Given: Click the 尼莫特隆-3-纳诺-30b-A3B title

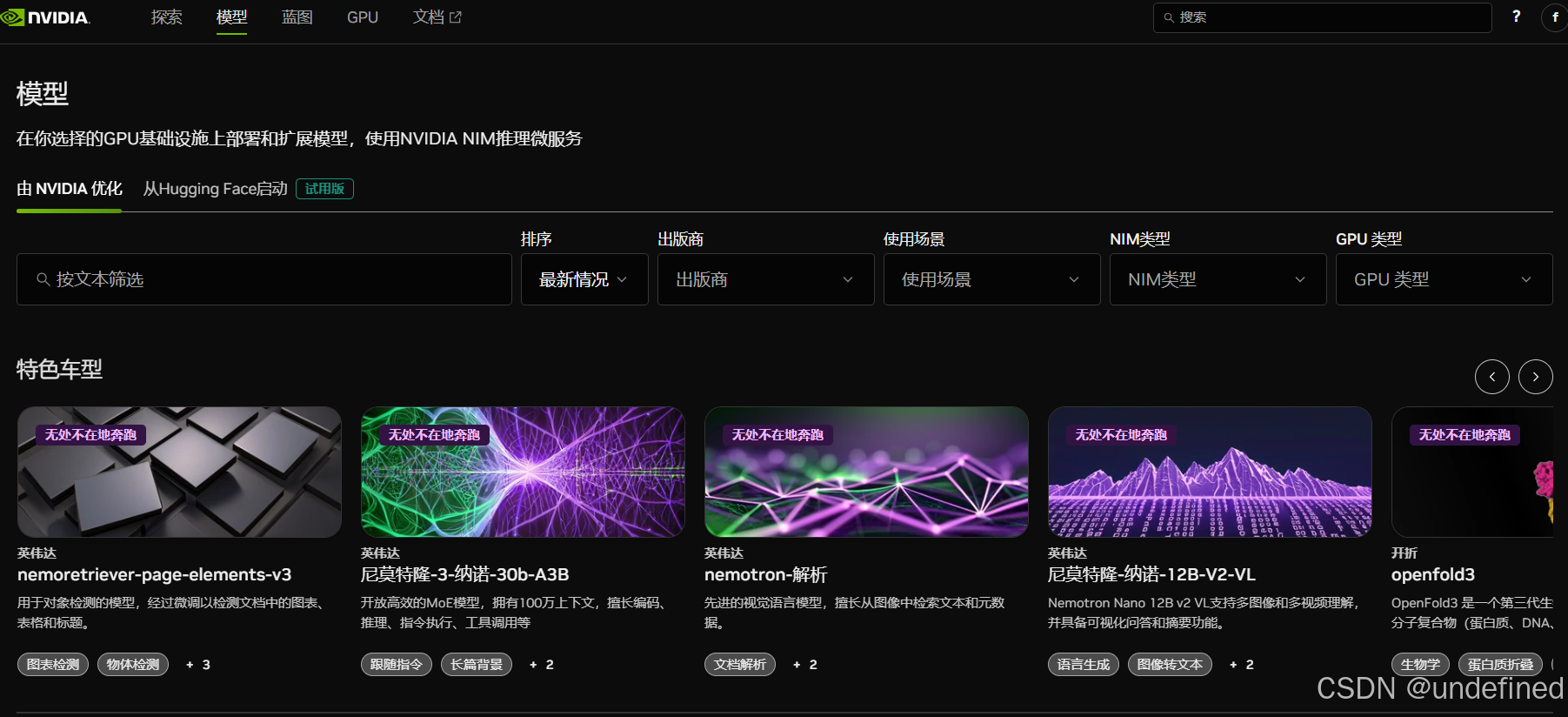Looking at the screenshot, I should [464, 574].
